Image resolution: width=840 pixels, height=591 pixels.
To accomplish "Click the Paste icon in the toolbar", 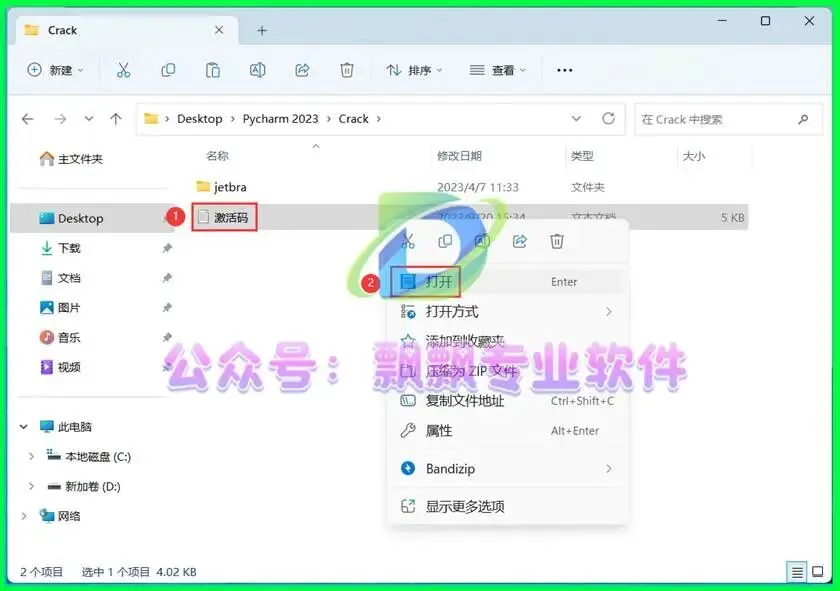I will pos(213,70).
